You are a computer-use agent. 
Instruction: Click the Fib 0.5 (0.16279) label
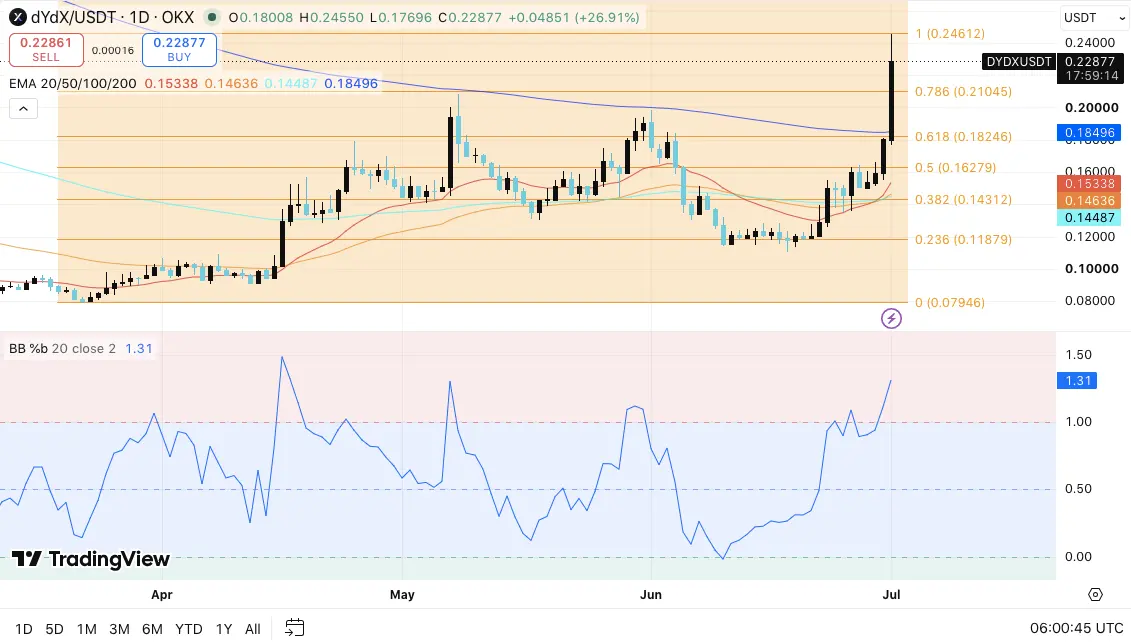click(x=956, y=168)
